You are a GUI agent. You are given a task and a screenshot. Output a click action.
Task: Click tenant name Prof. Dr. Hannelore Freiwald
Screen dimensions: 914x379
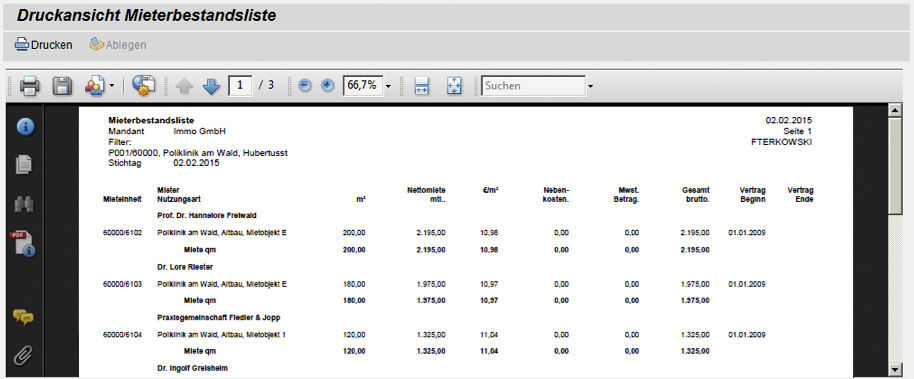click(207, 216)
